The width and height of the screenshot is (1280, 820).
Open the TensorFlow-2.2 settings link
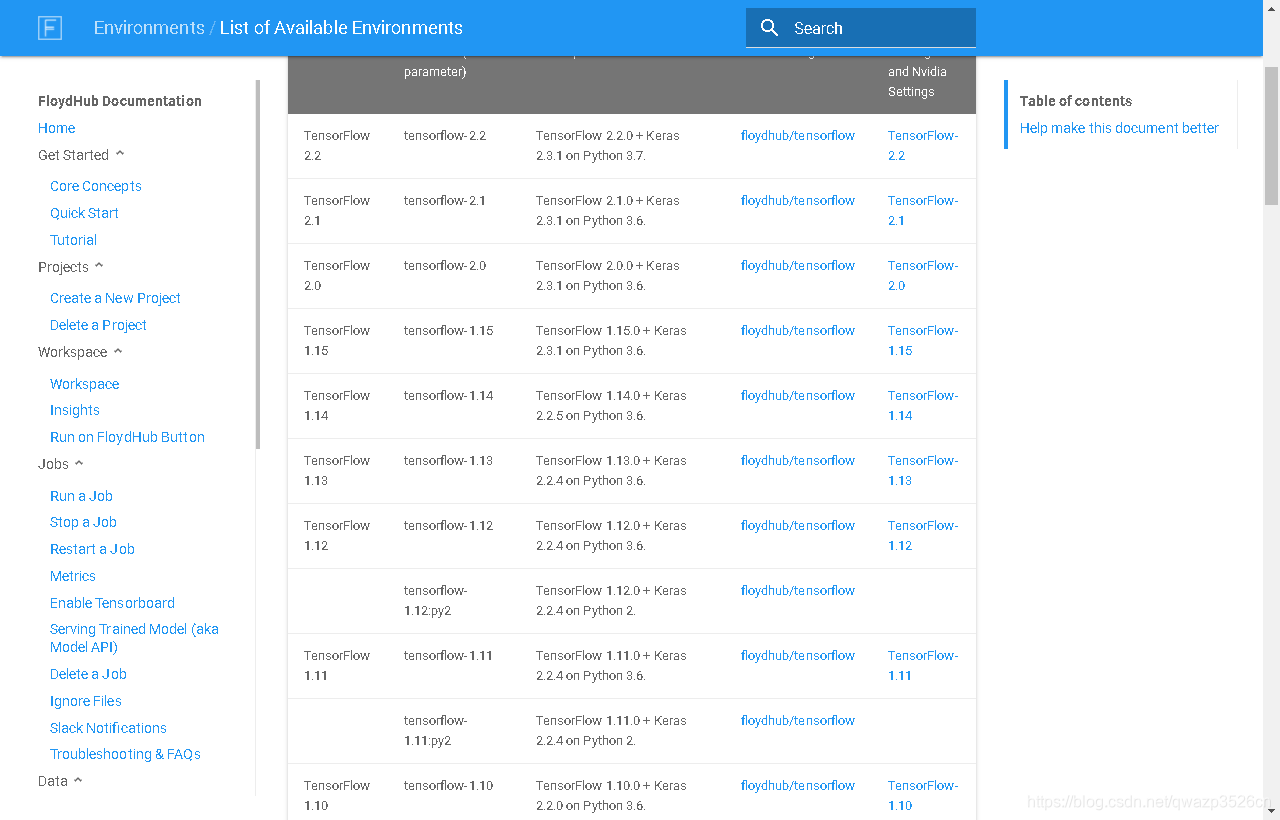point(923,145)
